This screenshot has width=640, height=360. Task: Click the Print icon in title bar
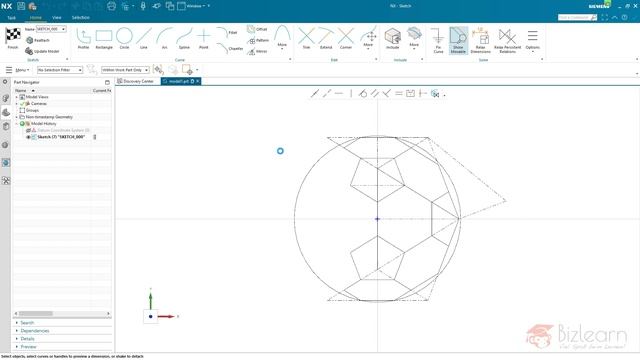111,6
